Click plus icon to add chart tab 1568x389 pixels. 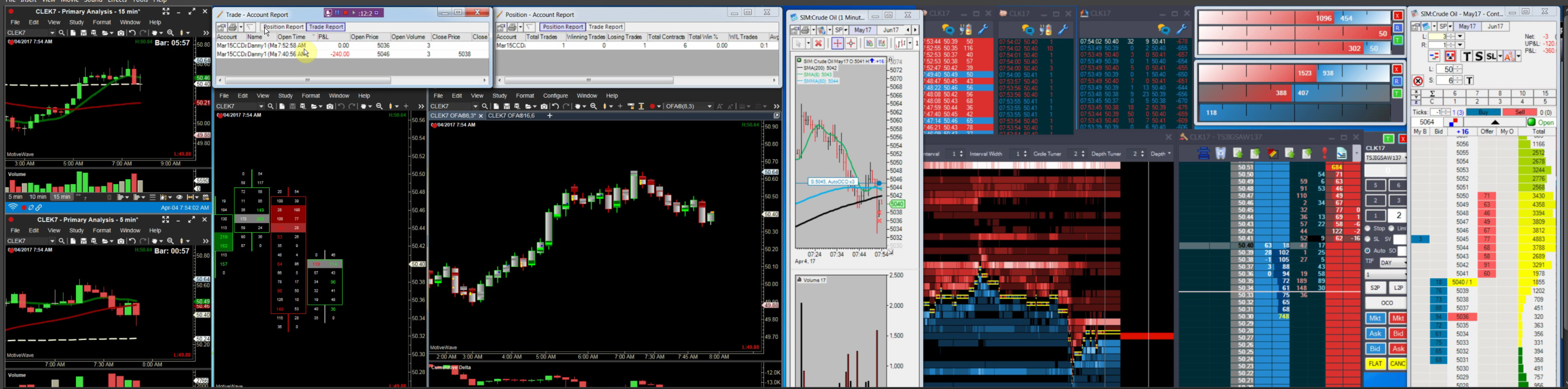(549, 116)
